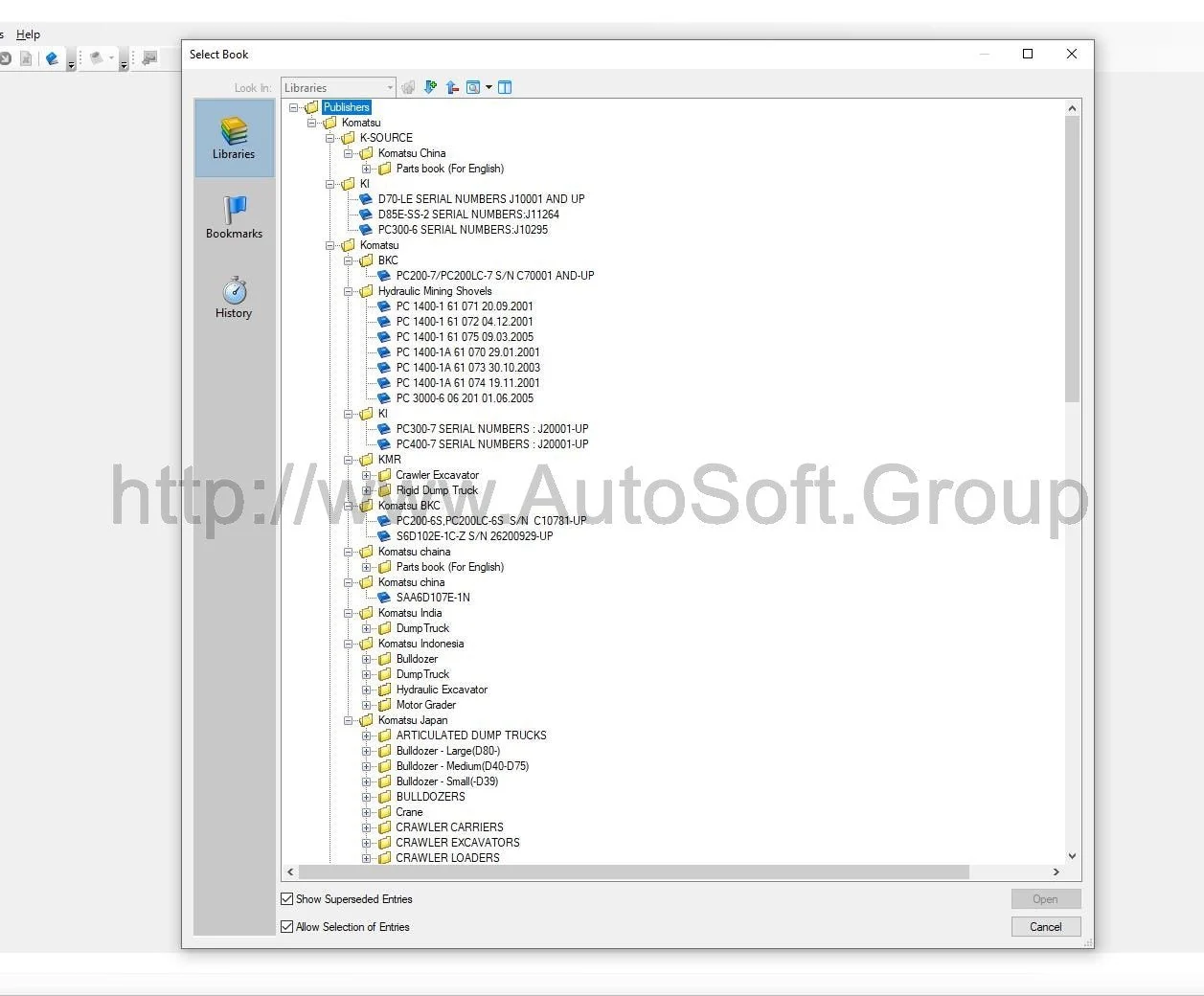Click book icon for SAA6D107E-1N
Image resolution: width=1204 pixels, height=996 pixels.
(384, 598)
